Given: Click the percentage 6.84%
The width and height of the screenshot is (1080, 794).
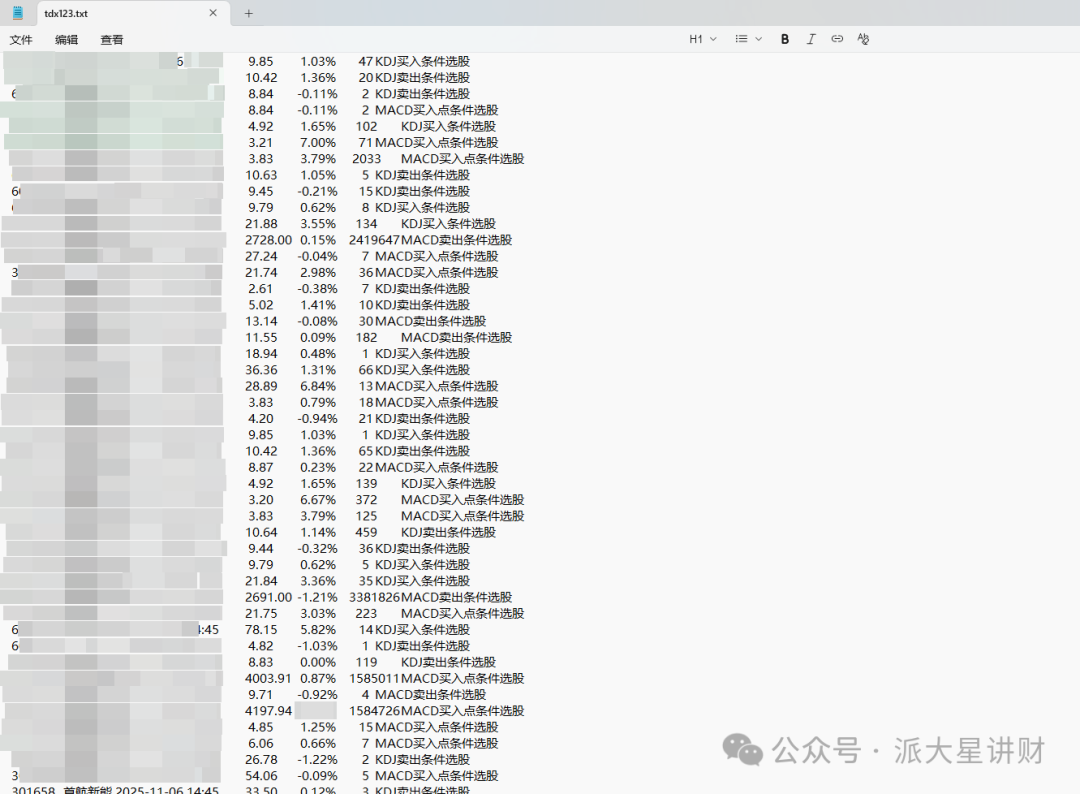Looking at the screenshot, I should 318,386.
